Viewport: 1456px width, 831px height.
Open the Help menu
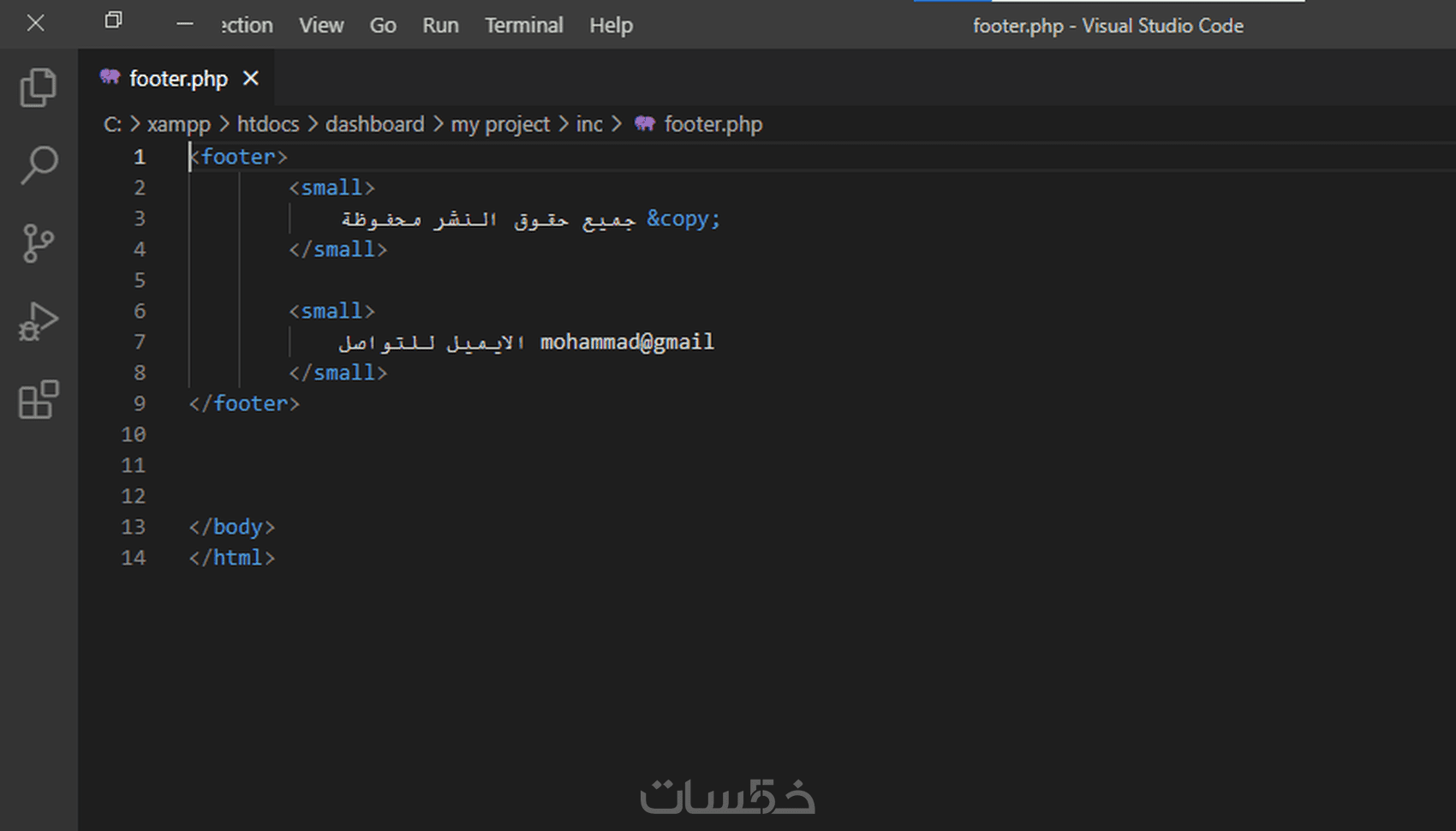click(x=610, y=25)
